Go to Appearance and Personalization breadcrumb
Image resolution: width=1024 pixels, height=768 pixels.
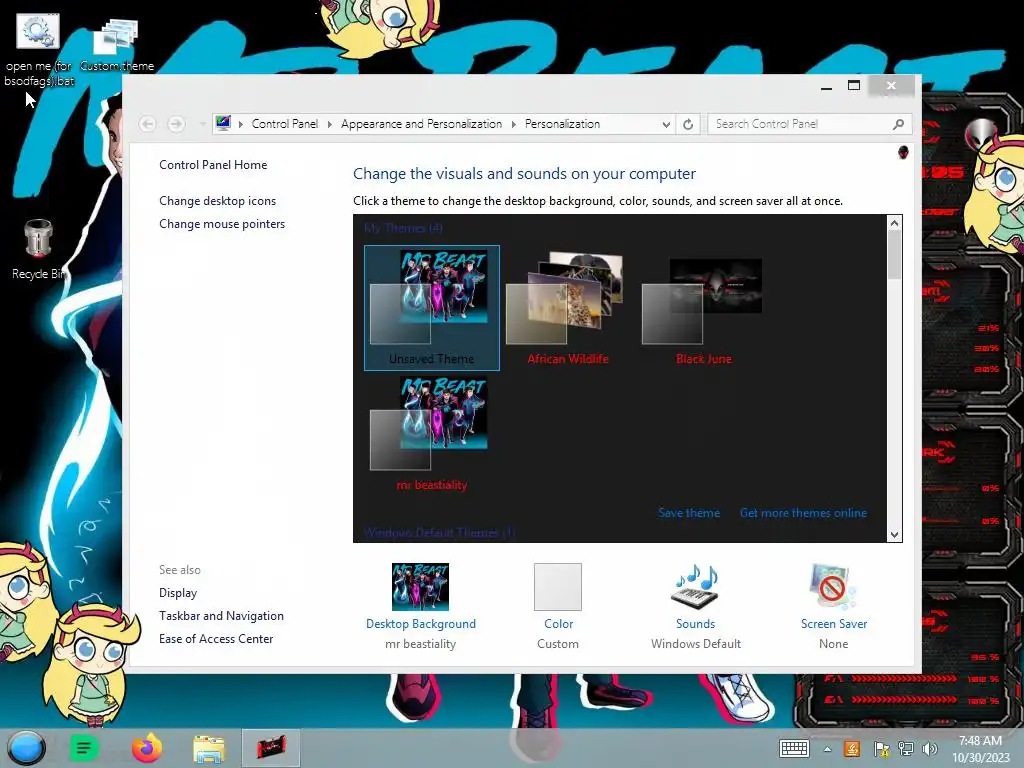(421, 124)
